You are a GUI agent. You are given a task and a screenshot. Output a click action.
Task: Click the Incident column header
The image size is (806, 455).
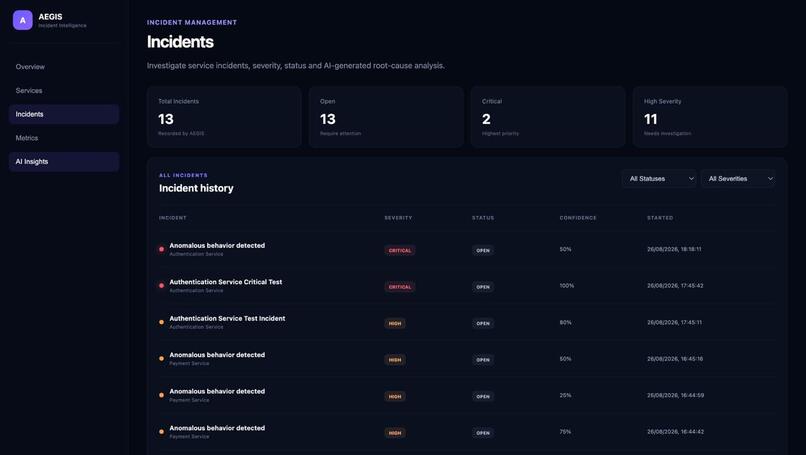pos(173,218)
